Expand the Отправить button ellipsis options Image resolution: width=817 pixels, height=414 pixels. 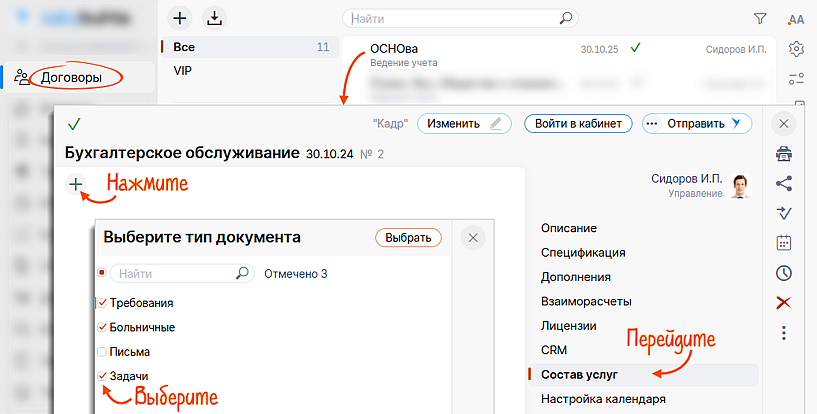pos(654,124)
